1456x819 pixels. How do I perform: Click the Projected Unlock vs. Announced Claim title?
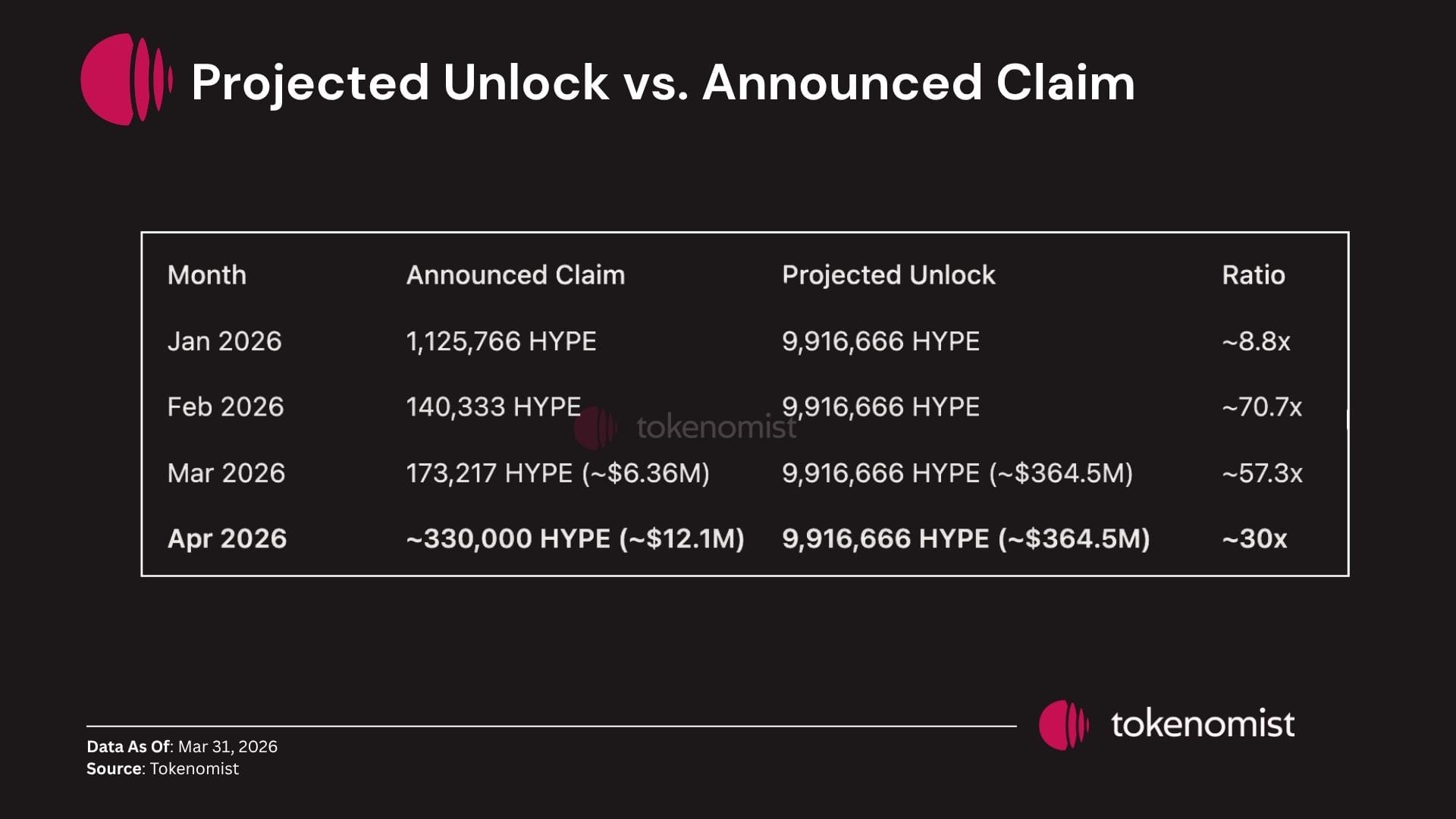663,82
